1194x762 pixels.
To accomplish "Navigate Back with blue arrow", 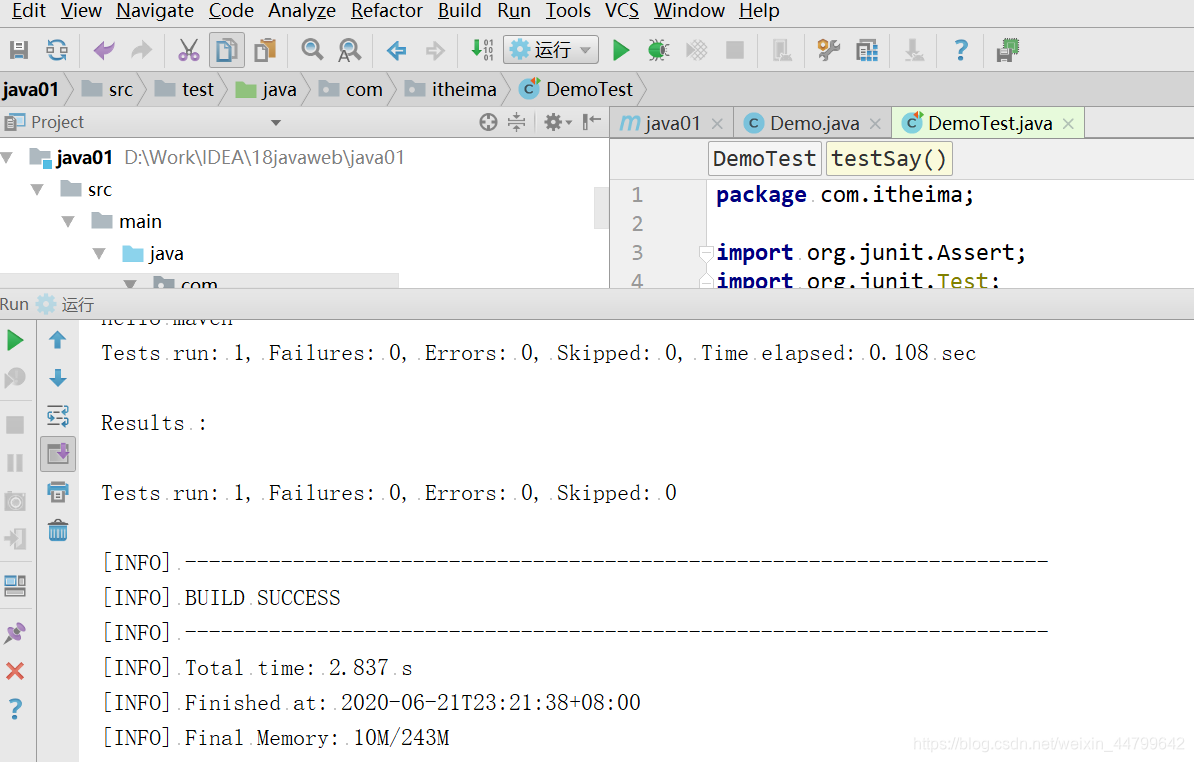I will pyautogui.click(x=396, y=51).
